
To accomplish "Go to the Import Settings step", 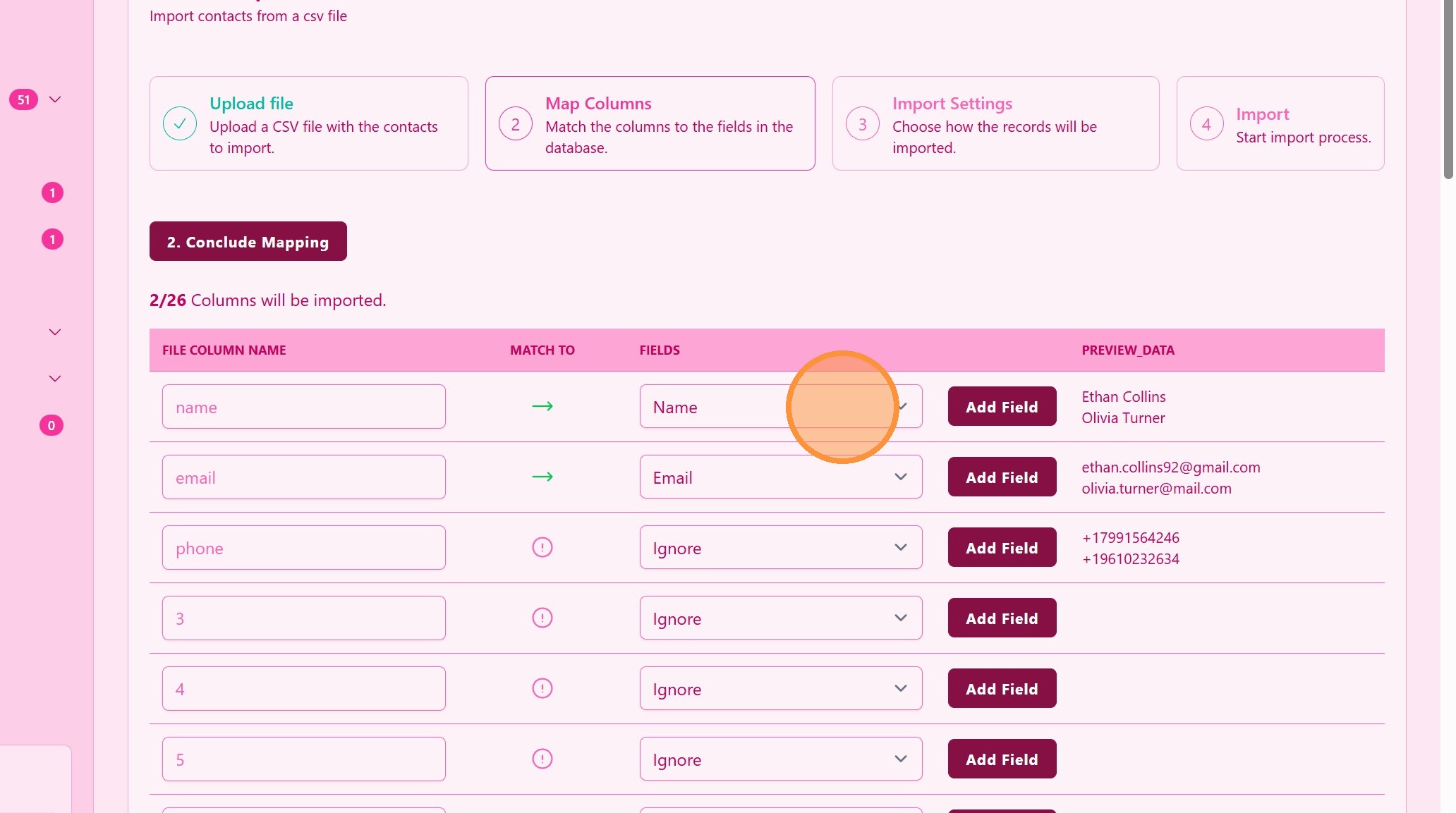I will pos(995,123).
